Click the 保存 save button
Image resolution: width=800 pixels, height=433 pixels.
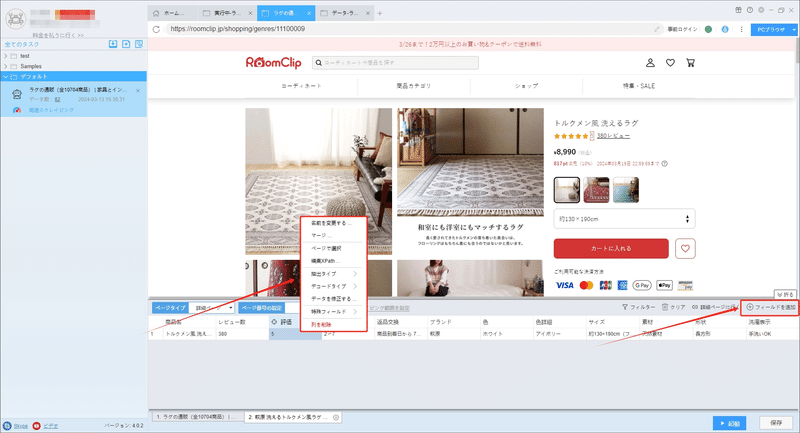776,423
